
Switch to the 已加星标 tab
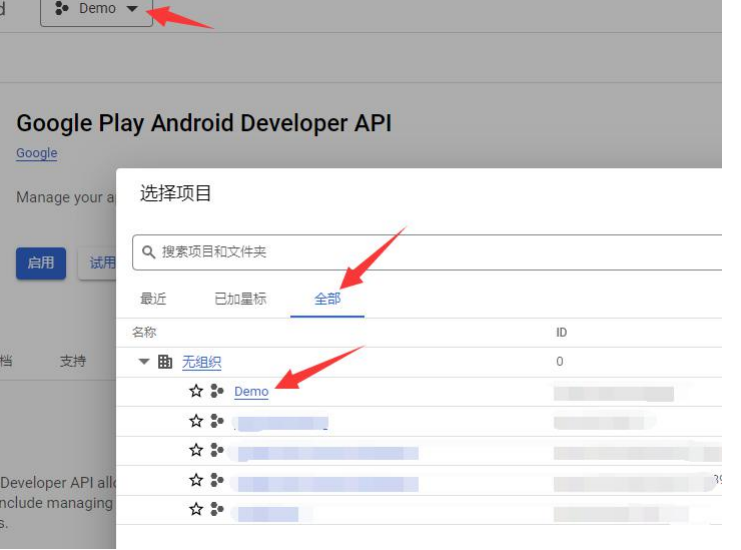click(x=240, y=299)
